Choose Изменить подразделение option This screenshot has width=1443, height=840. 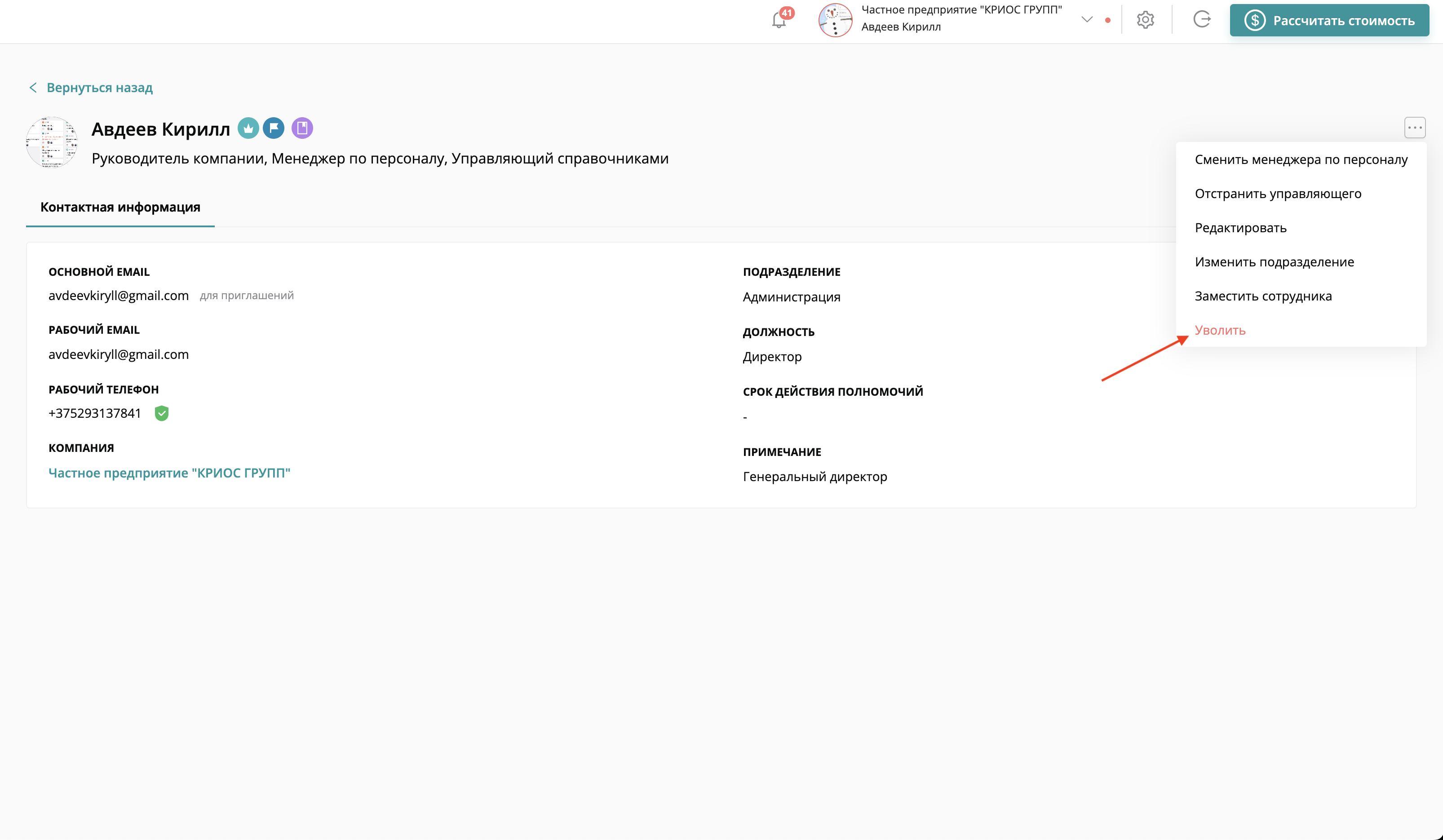[x=1274, y=262]
